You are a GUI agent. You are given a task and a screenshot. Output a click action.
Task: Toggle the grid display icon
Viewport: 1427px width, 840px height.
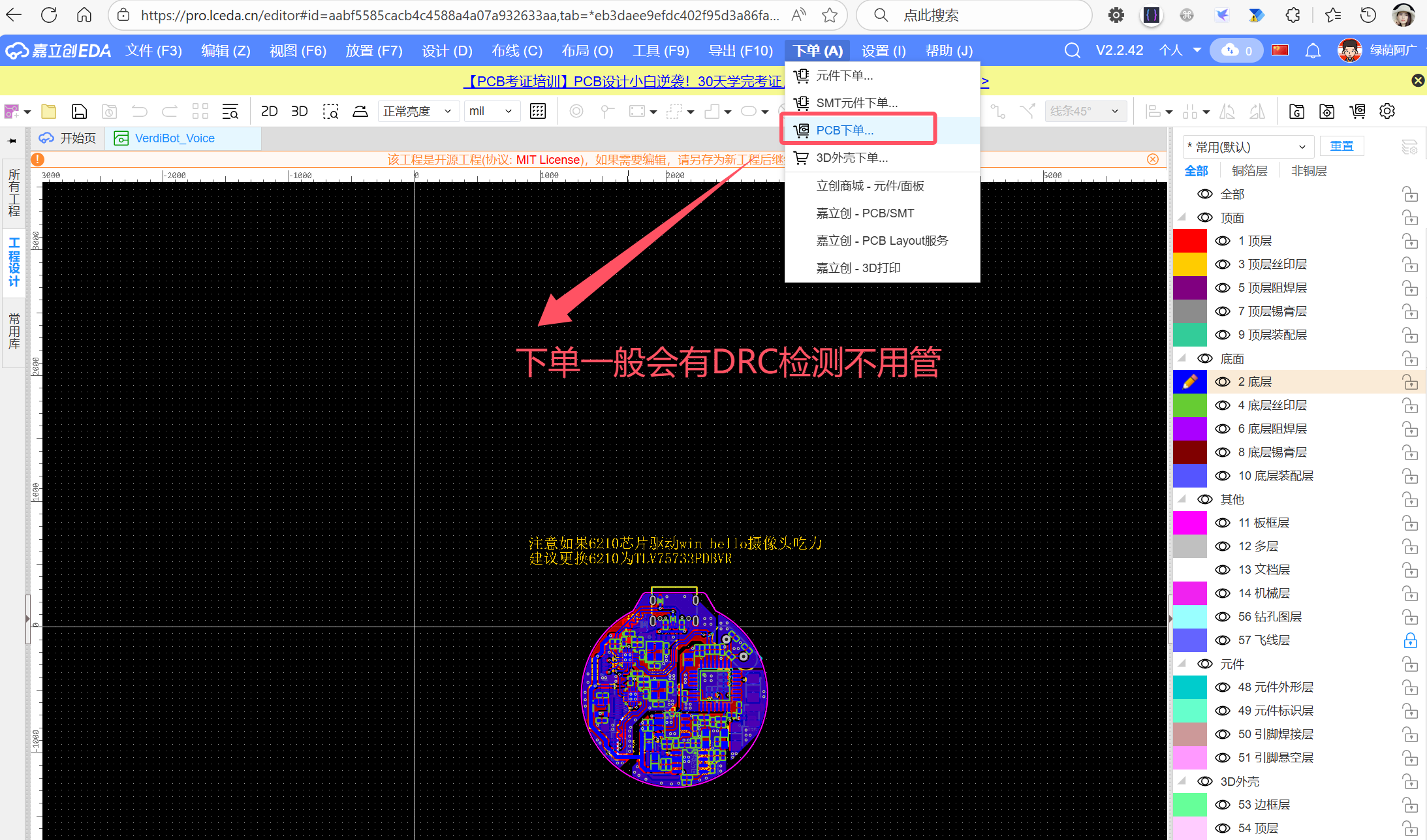click(538, 112)
